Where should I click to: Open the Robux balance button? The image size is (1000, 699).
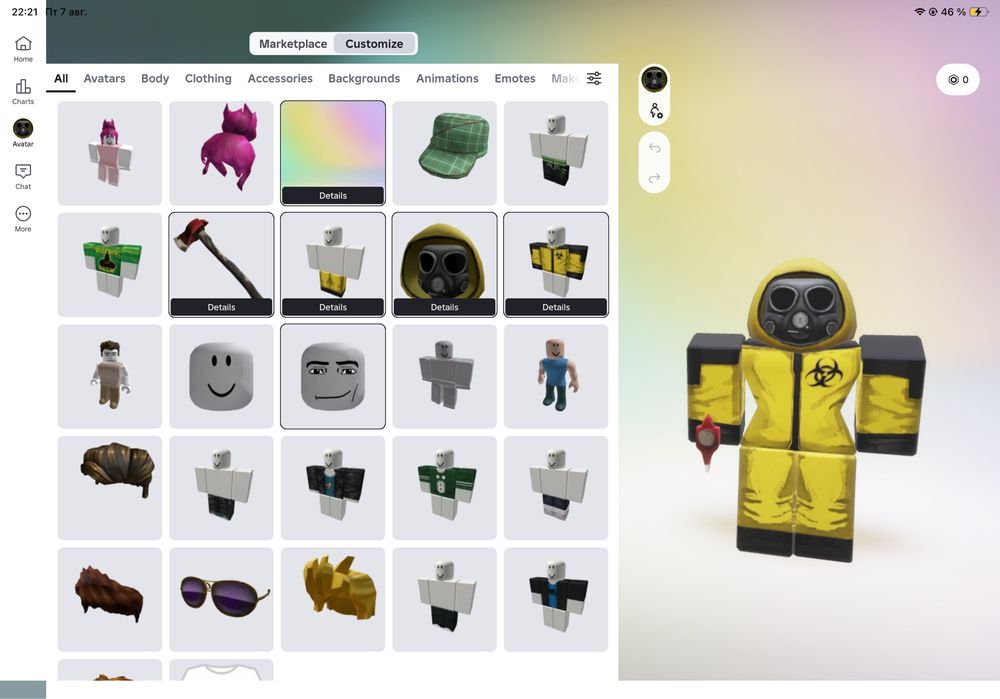(958, 80)
